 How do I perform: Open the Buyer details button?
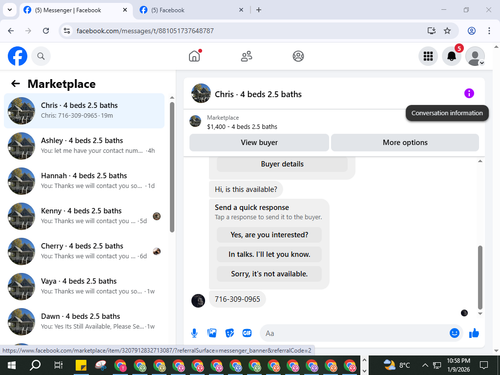[282, 164]
